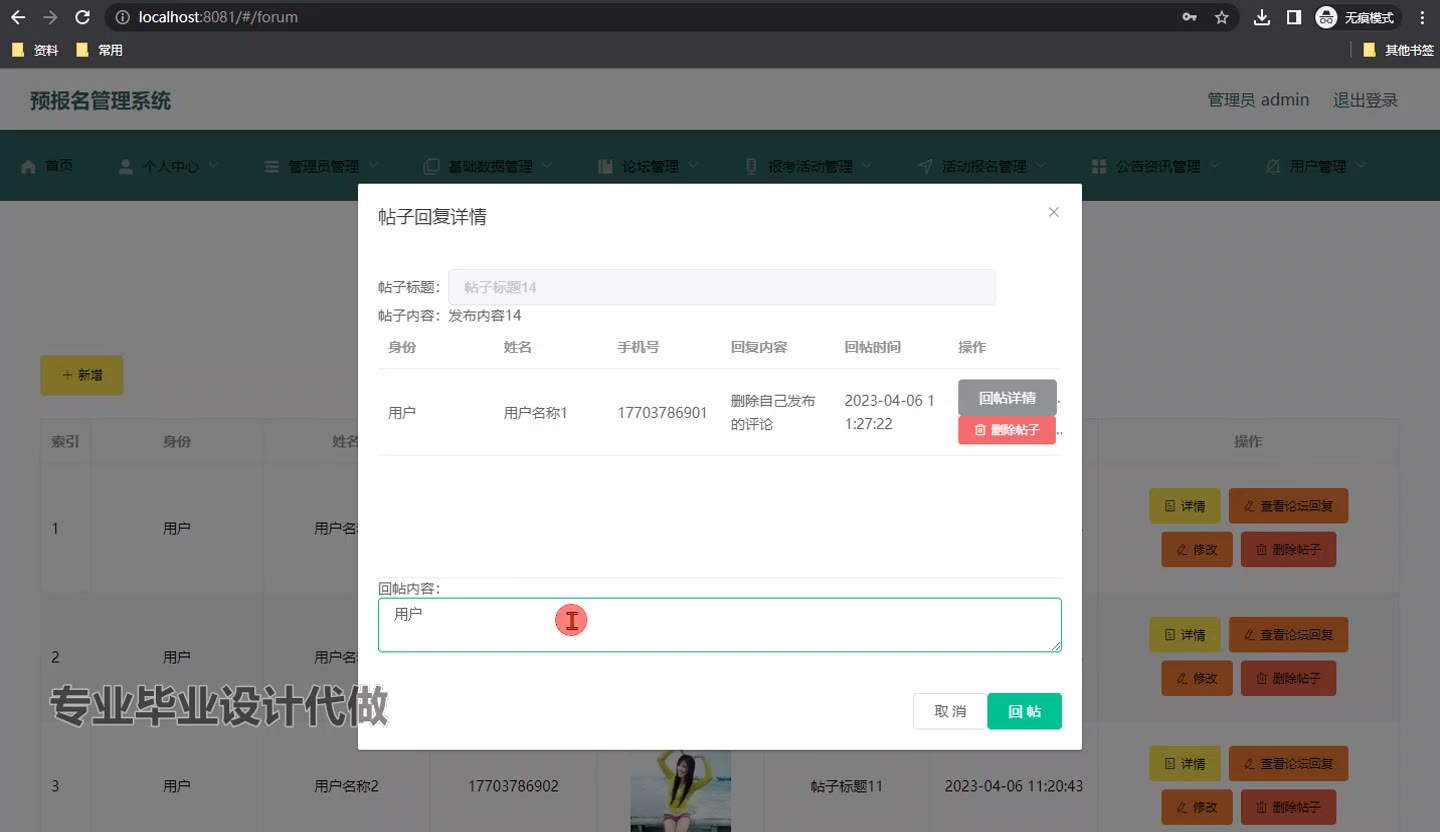This screenshot has width=1440, height=832.
Task: Click 修改 button in row 1
Action: [x=1197, y=550]
